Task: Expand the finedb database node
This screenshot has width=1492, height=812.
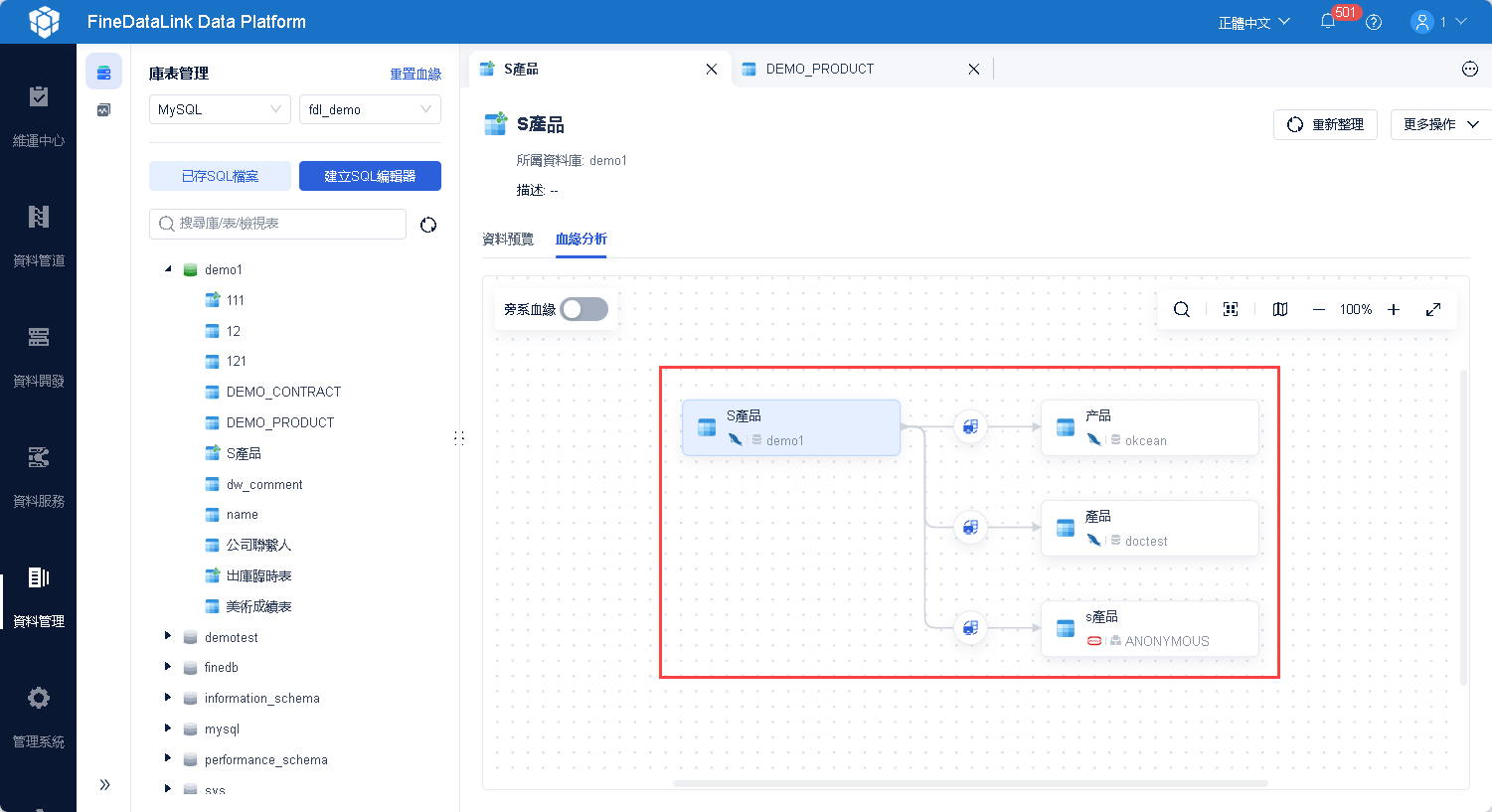Action: coord(168,667)
